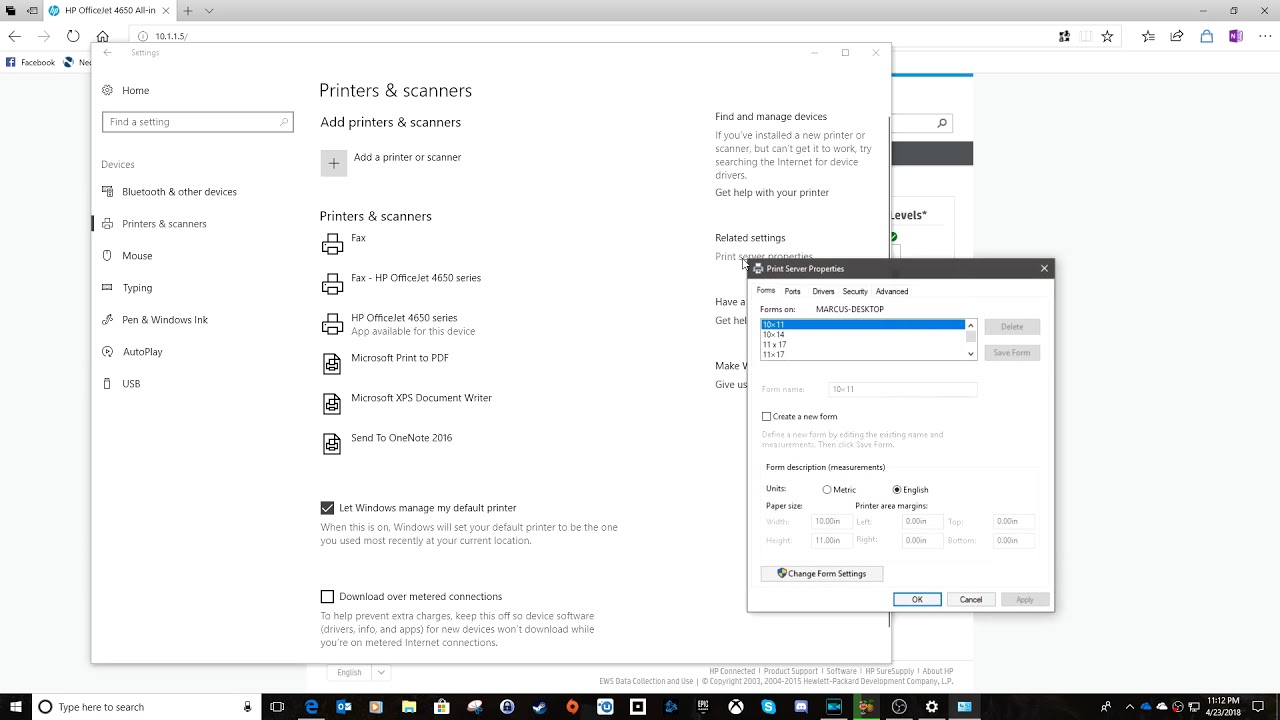The image size is (1280, 720).
Task: Open Pen & Windows Ink settings
Action: pyautogui.click(x=165, y=320)
